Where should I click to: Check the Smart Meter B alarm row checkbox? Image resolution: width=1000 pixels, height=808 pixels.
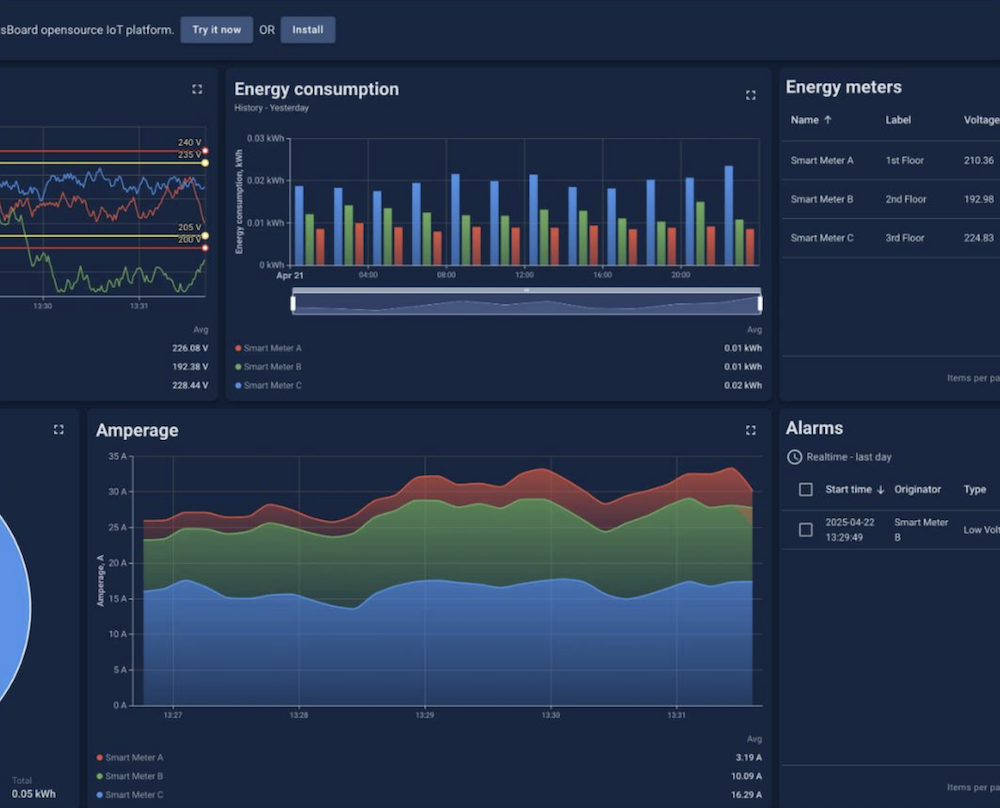(806, 530)
